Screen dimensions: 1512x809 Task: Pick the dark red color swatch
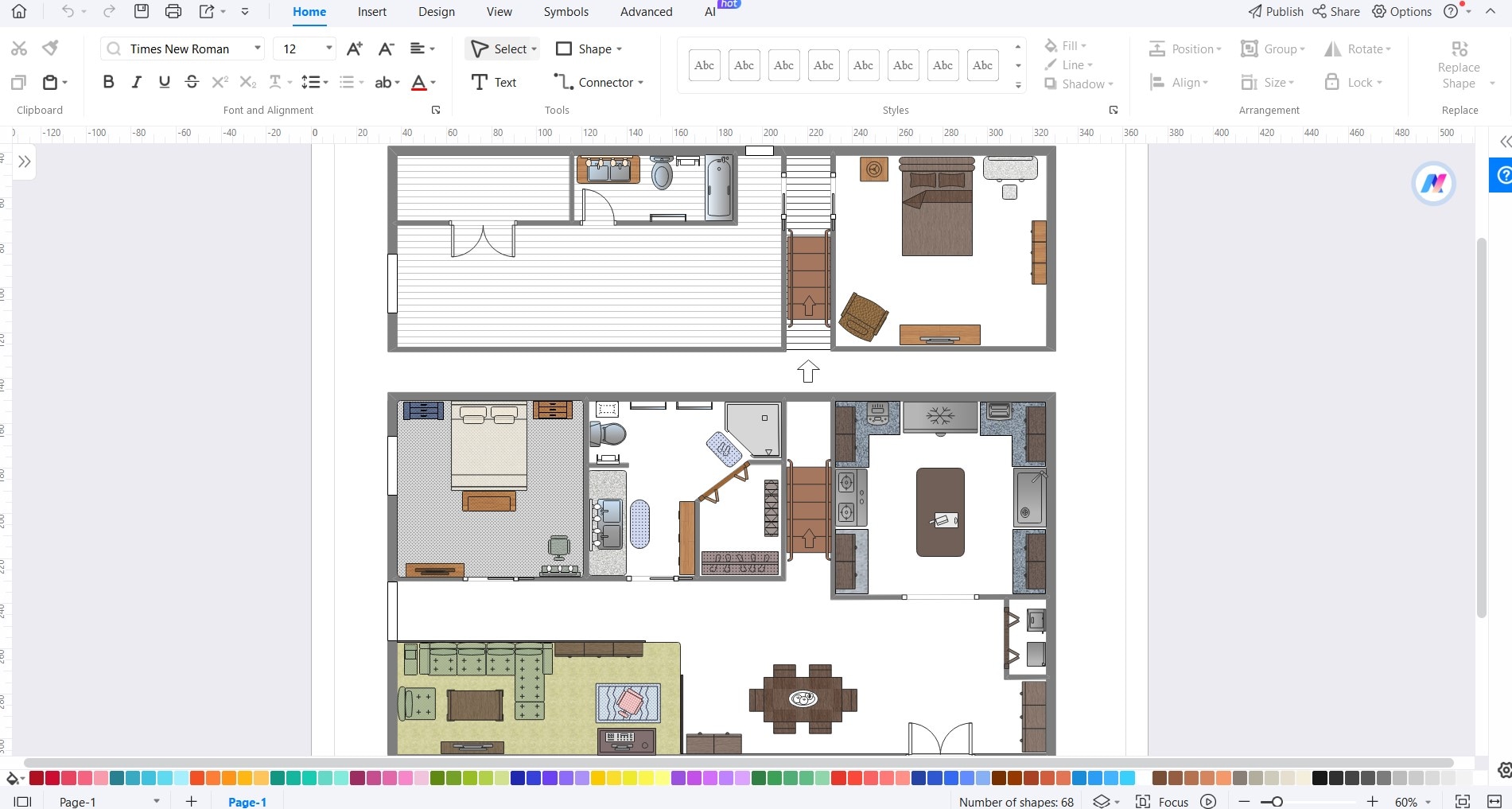37,778
